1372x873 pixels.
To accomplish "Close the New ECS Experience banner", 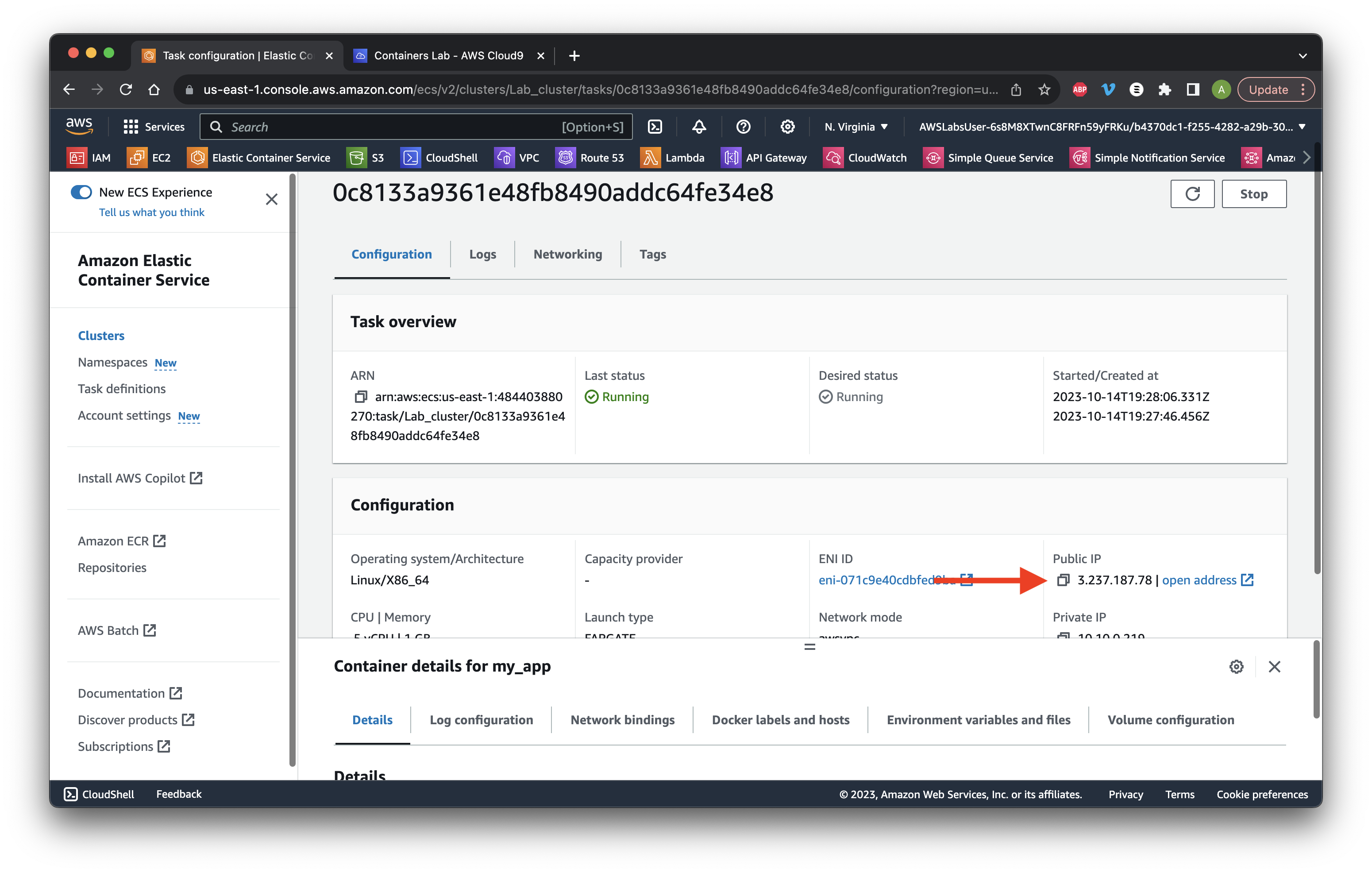I will click(x=272, y=200).
